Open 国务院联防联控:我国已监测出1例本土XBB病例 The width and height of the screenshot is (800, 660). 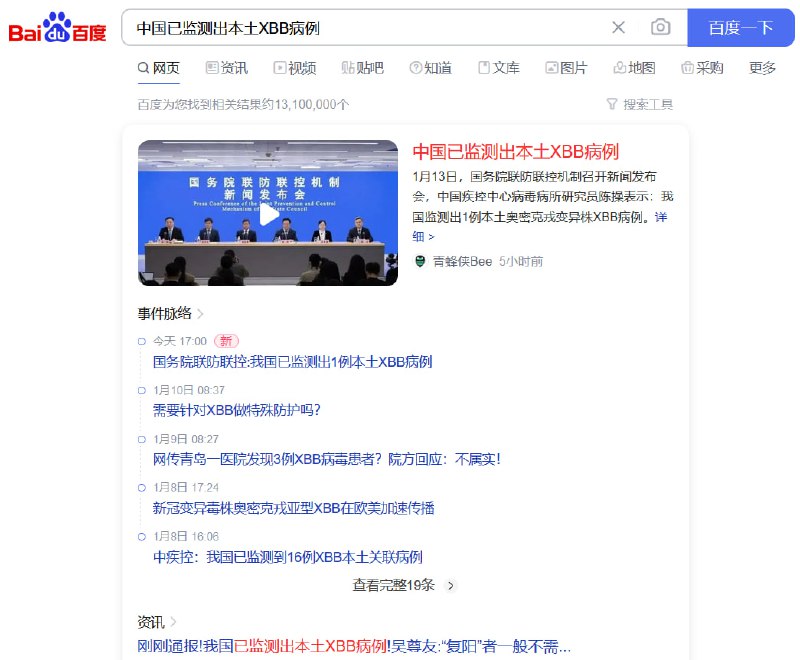point(292,362)
